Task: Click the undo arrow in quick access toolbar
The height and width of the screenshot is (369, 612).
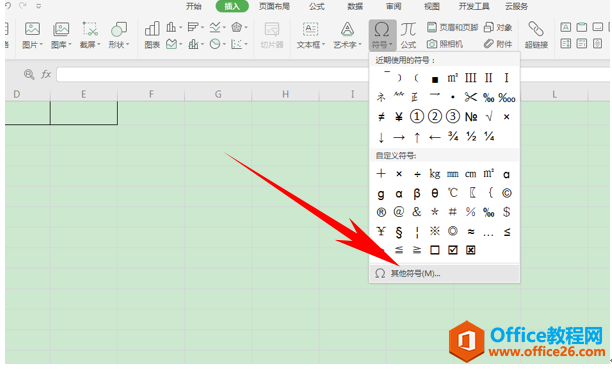Action: [x=9, y=5]
